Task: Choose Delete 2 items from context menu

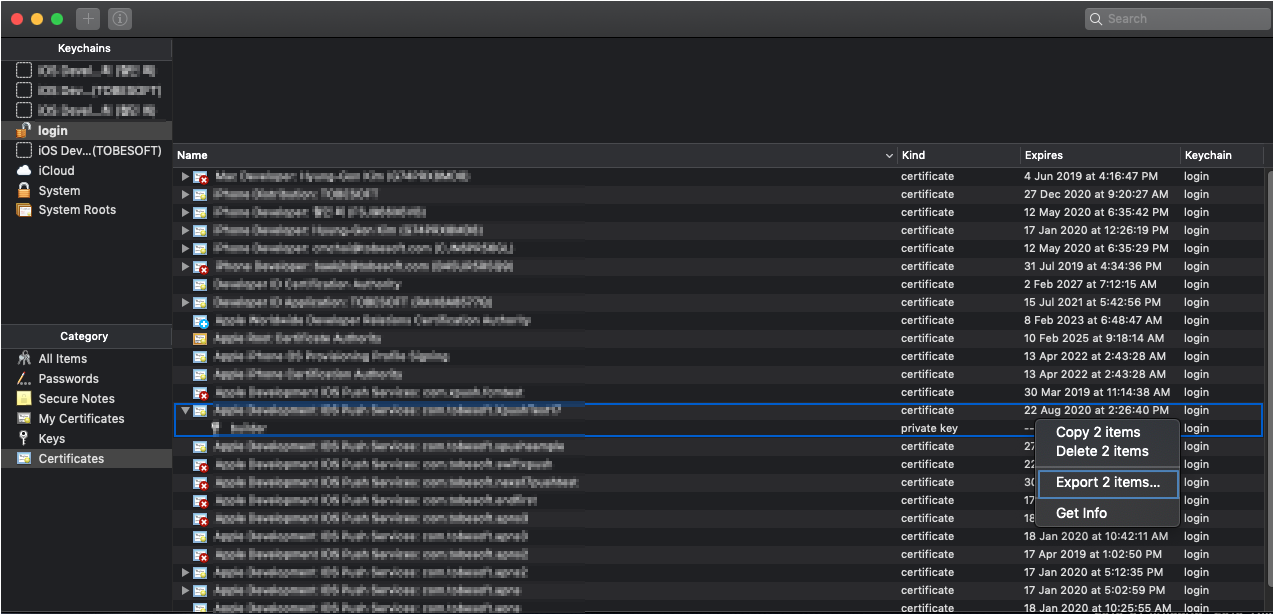Action: (1102, 451)
